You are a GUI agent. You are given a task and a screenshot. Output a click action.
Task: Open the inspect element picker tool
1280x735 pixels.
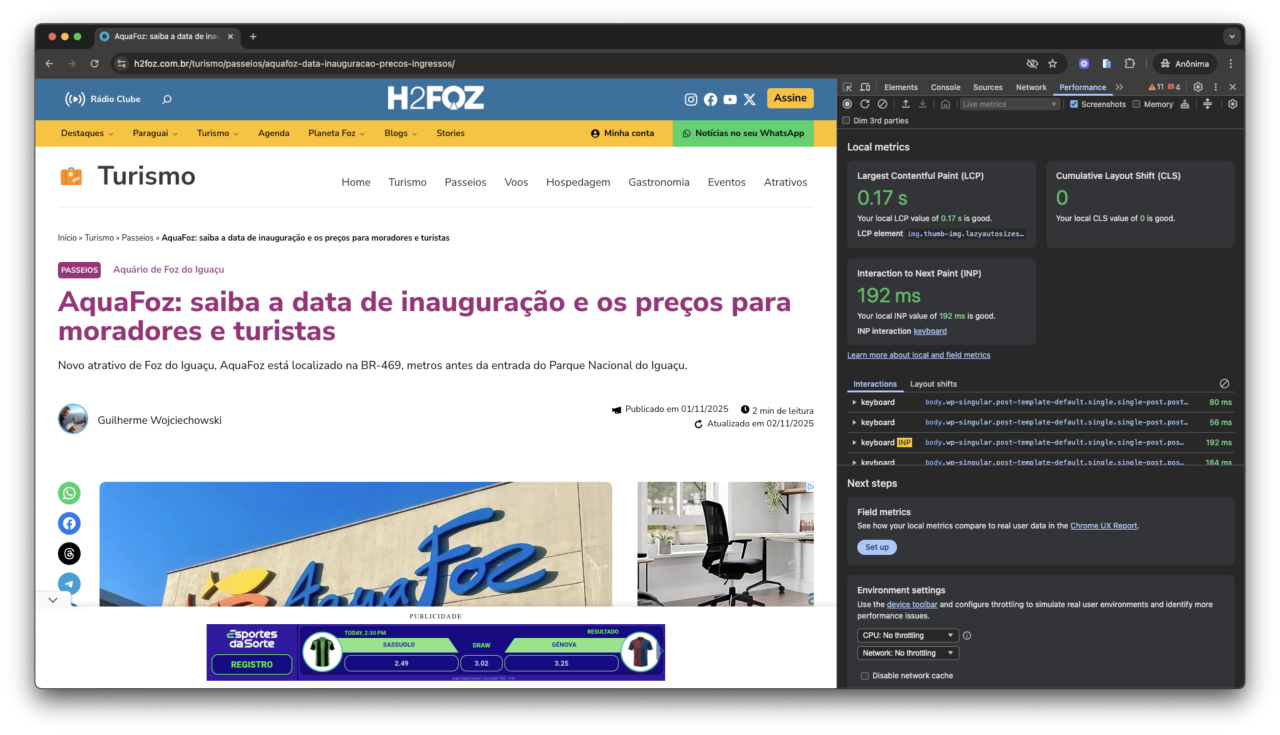(848, 87)
